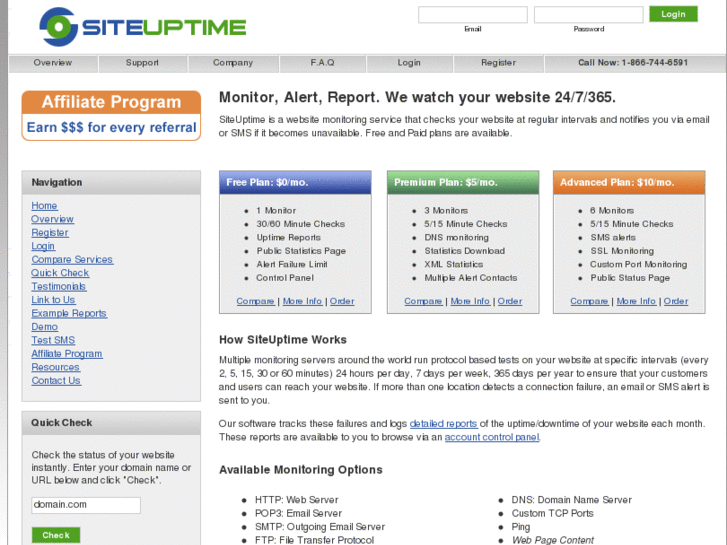This screenshot has height=545, width=727.
Task: Open Login link in Navigation sidebar
Action: pyautogui.click(x=43, y=246)
